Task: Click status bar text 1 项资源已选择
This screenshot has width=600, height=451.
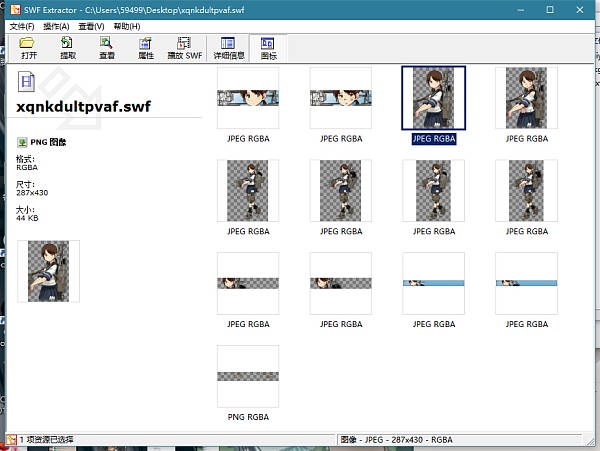Action: pyautogui.click(x=46, y=440)
